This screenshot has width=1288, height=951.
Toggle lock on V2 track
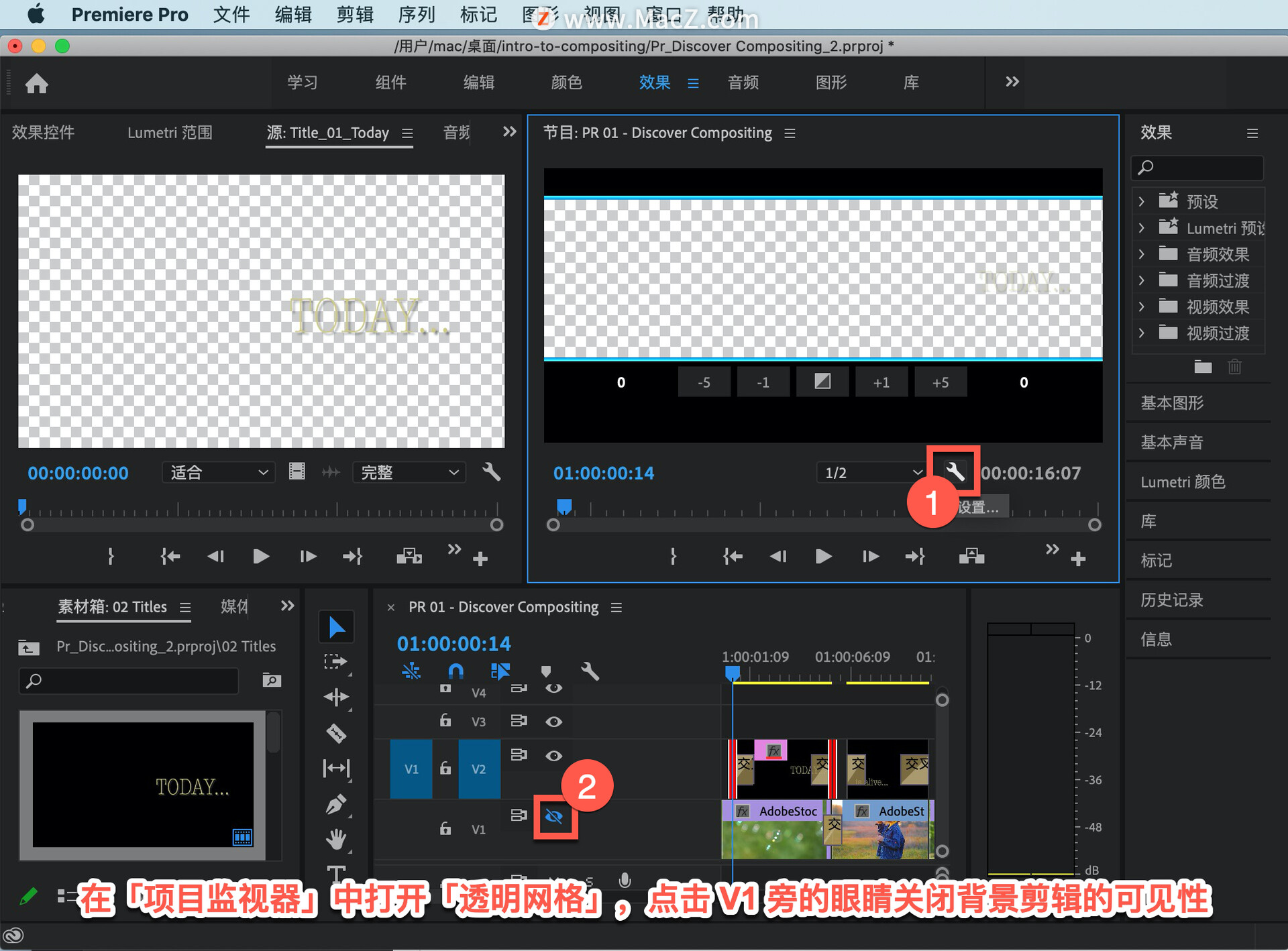[x=445, y=768]
